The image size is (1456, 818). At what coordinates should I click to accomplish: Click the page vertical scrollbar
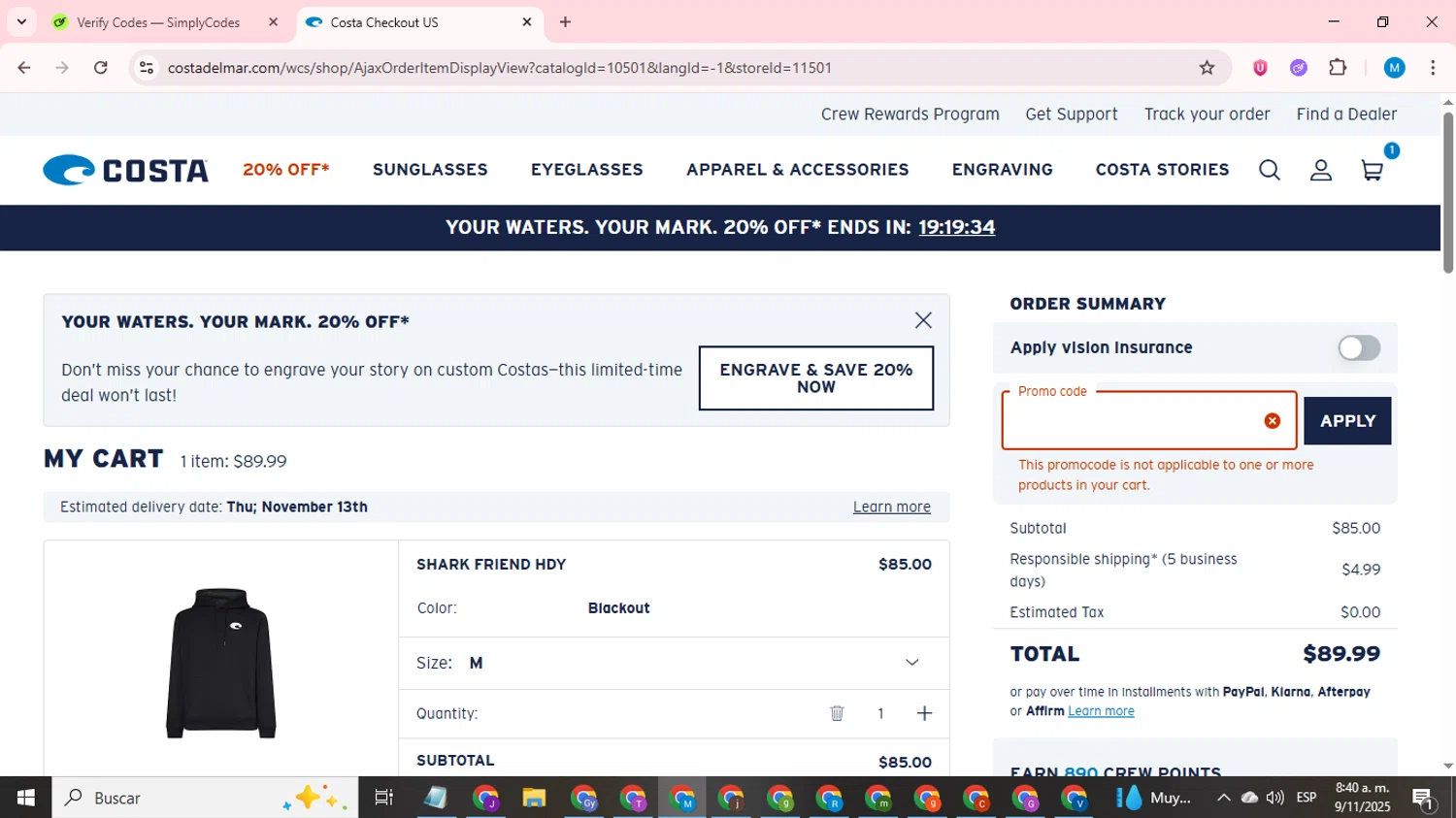pyautogui.click(x=1448, y=192)
